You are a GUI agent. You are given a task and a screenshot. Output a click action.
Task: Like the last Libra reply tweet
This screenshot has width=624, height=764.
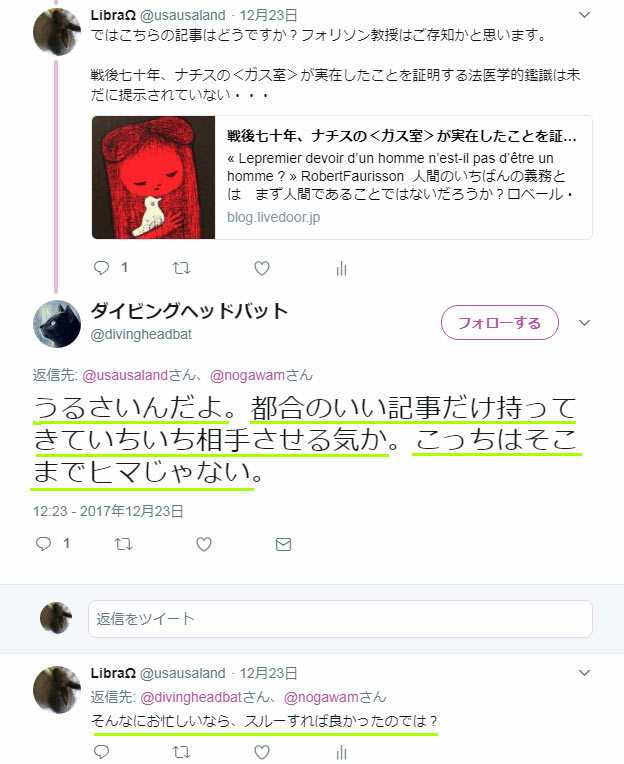(x=262, y=752)
